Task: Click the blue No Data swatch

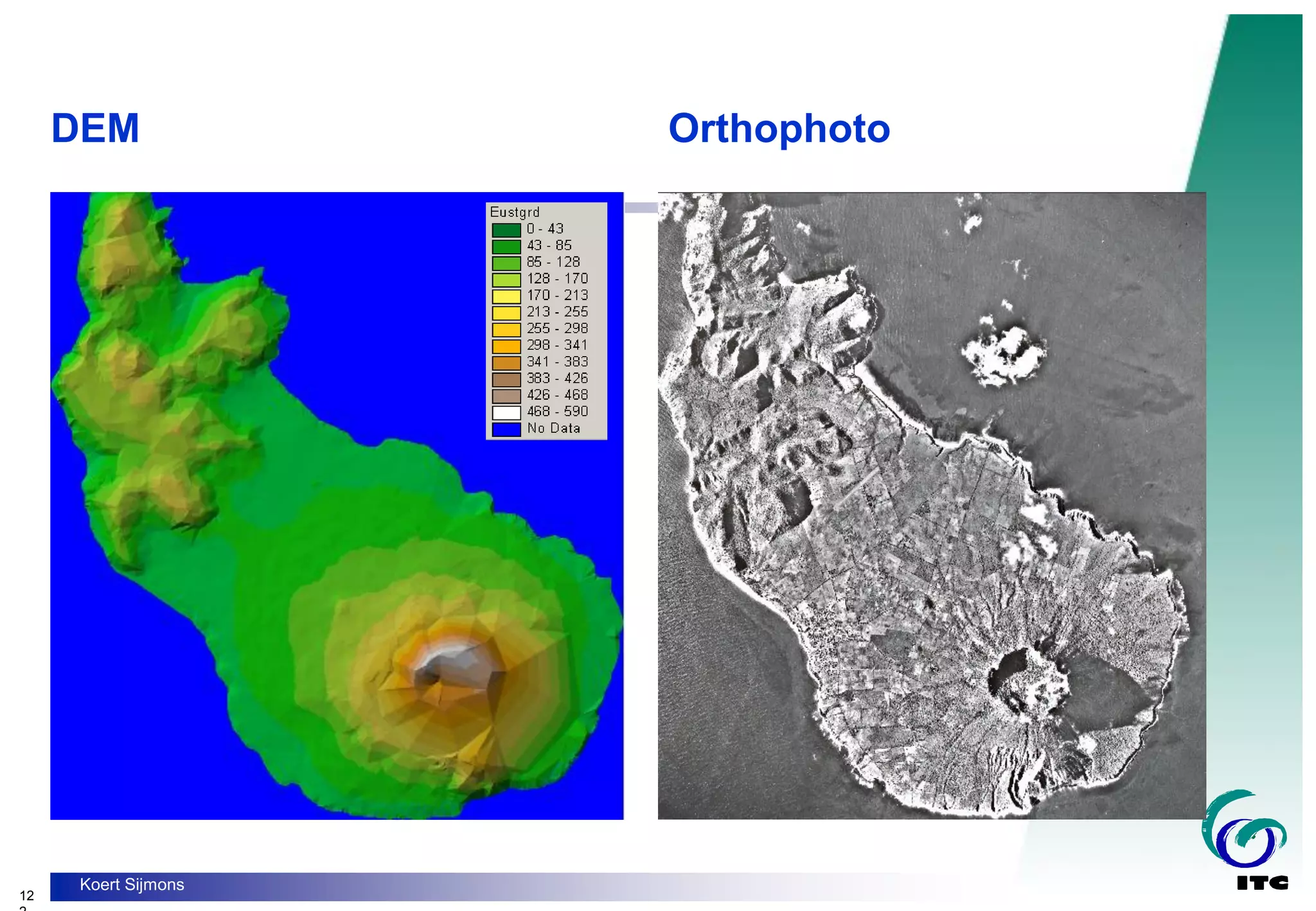Action: point(506,429)
